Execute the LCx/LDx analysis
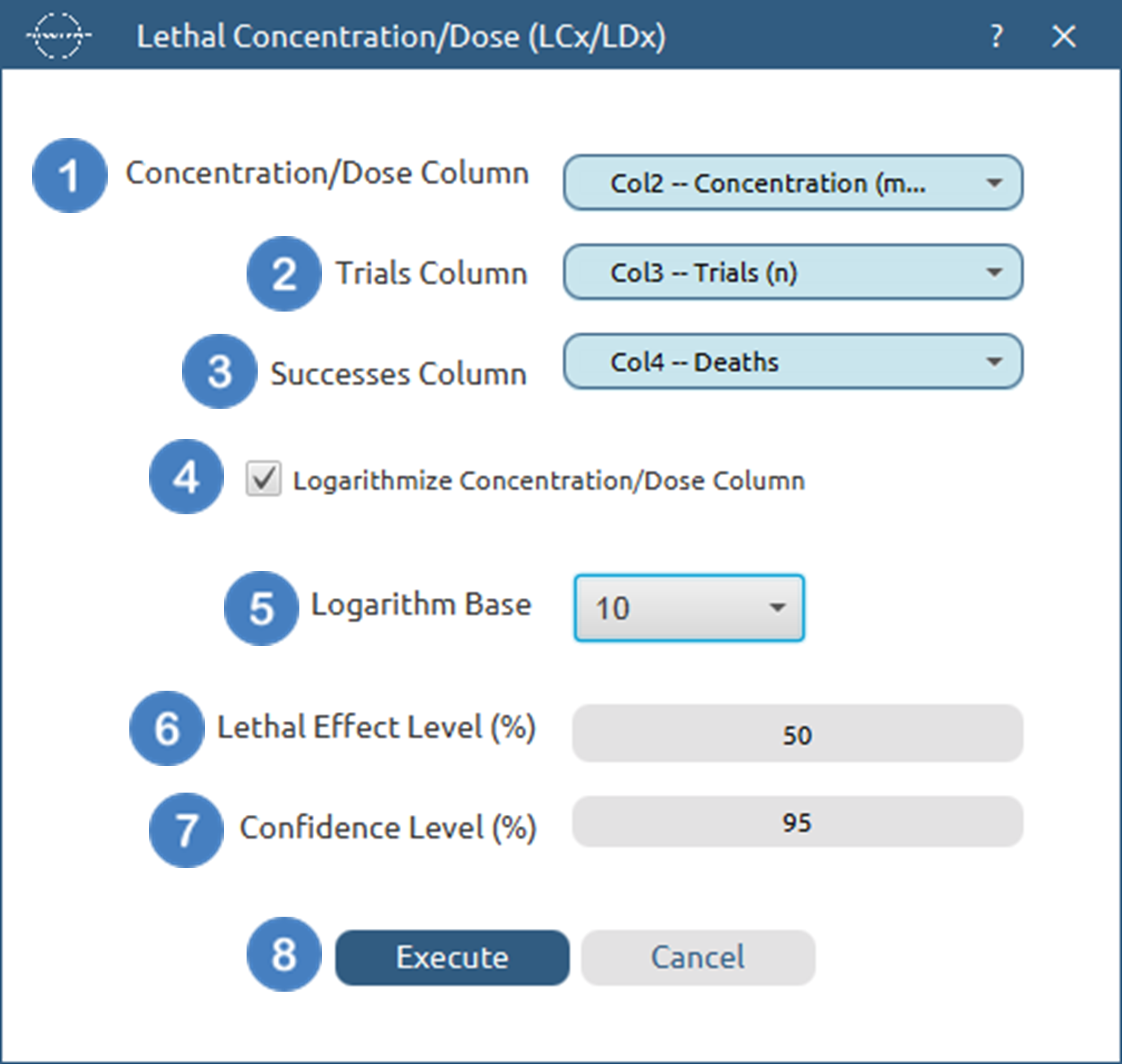This screenshot has height=1064, width=1122. coord(452,956)
